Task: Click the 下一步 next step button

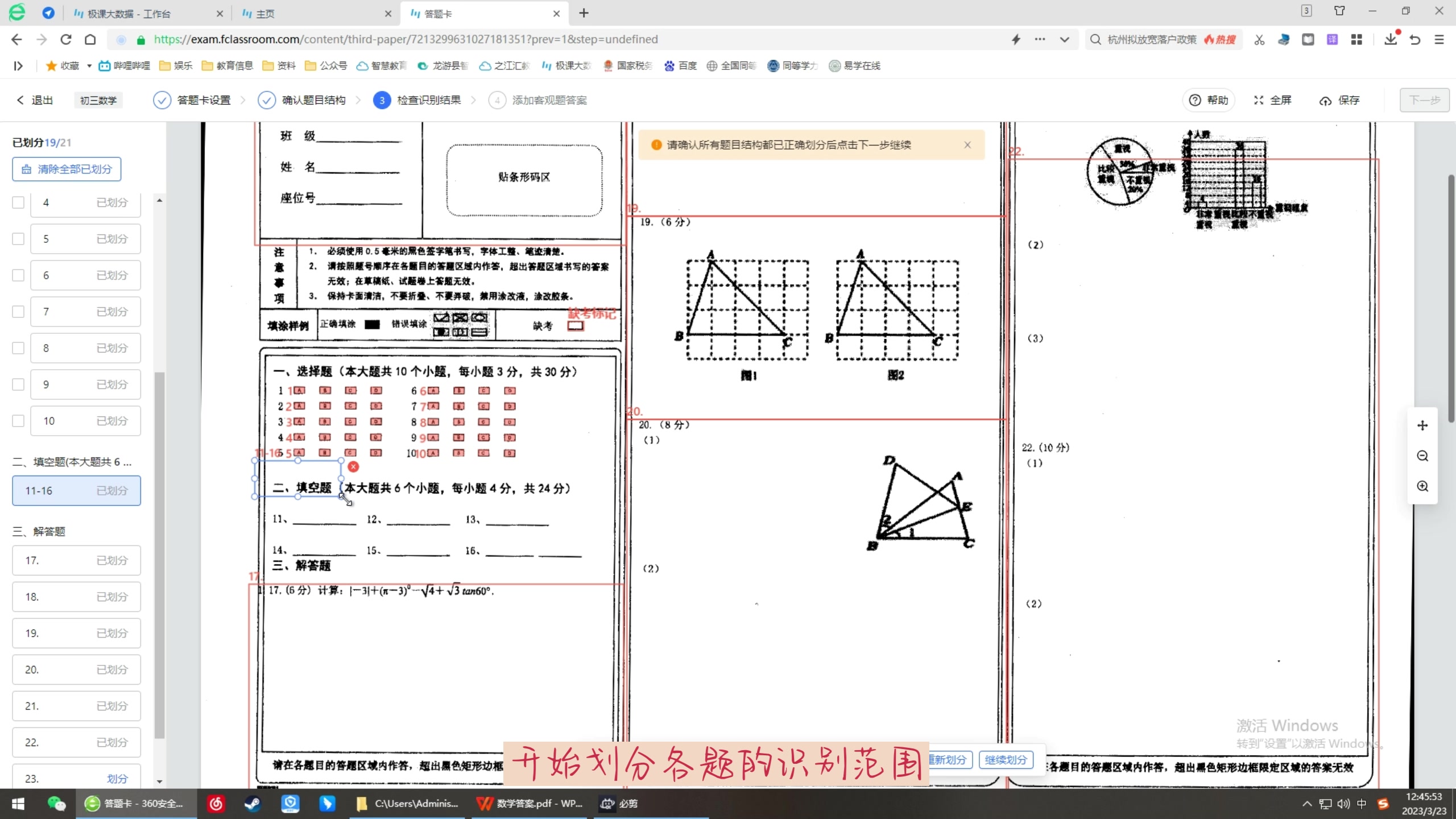Action: 1424,100
